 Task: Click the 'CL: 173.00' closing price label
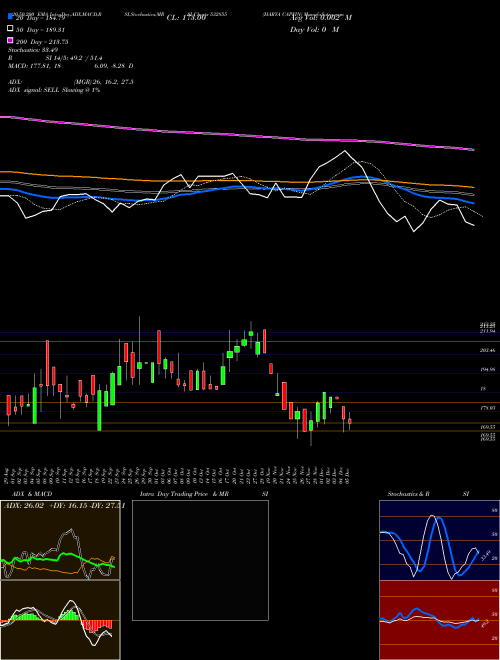tap(186, 18)
